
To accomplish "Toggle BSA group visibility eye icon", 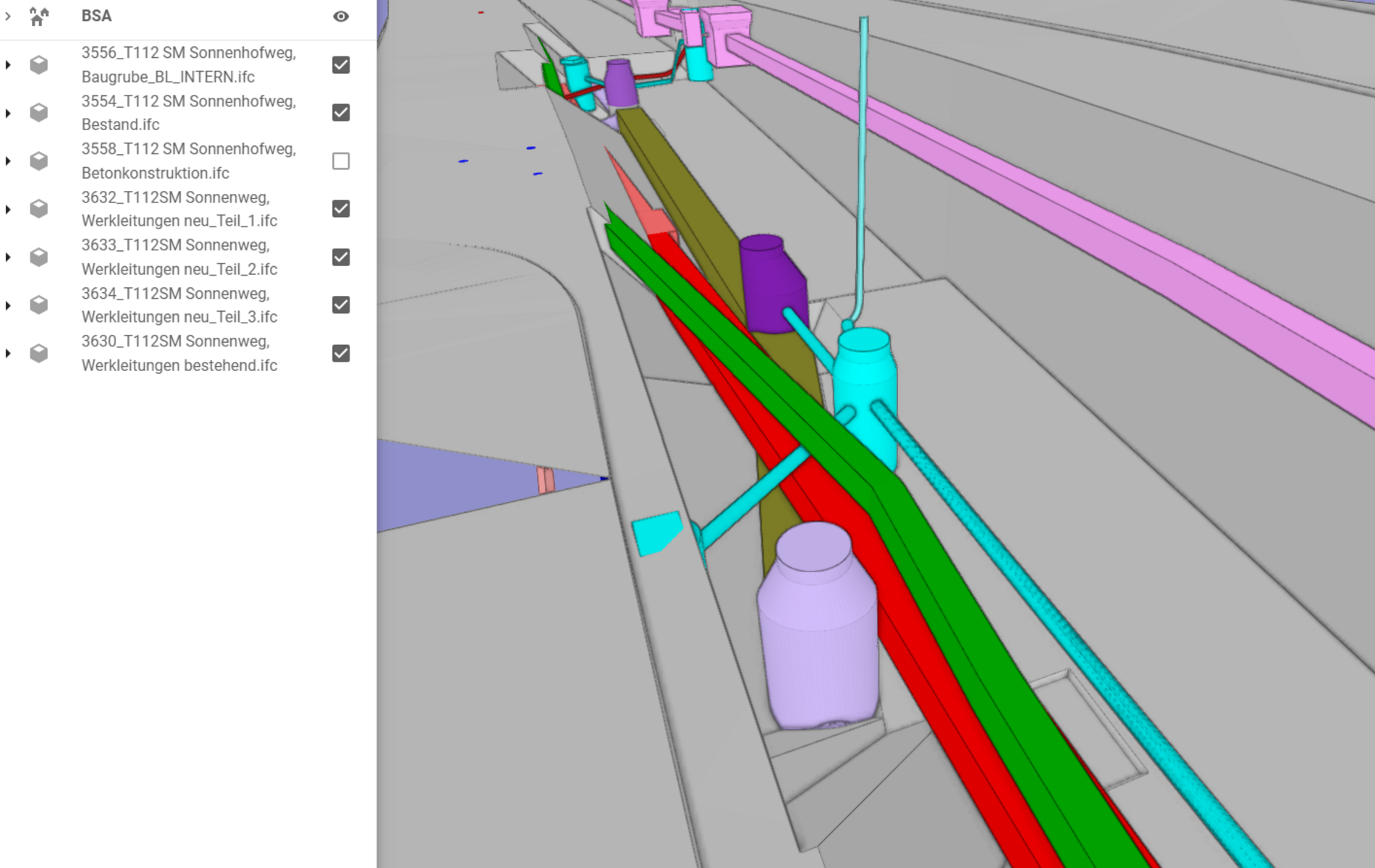I will [x=341, y=16].
